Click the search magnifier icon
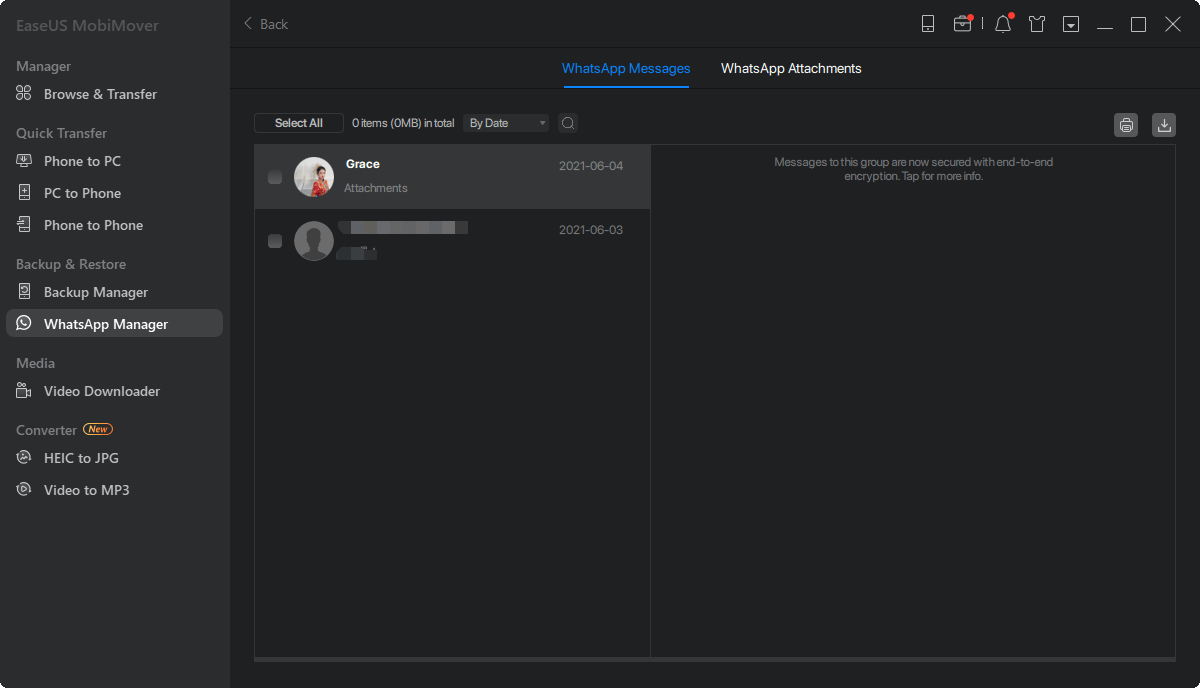Screen dimensions: 1200x688 point(568,123)
